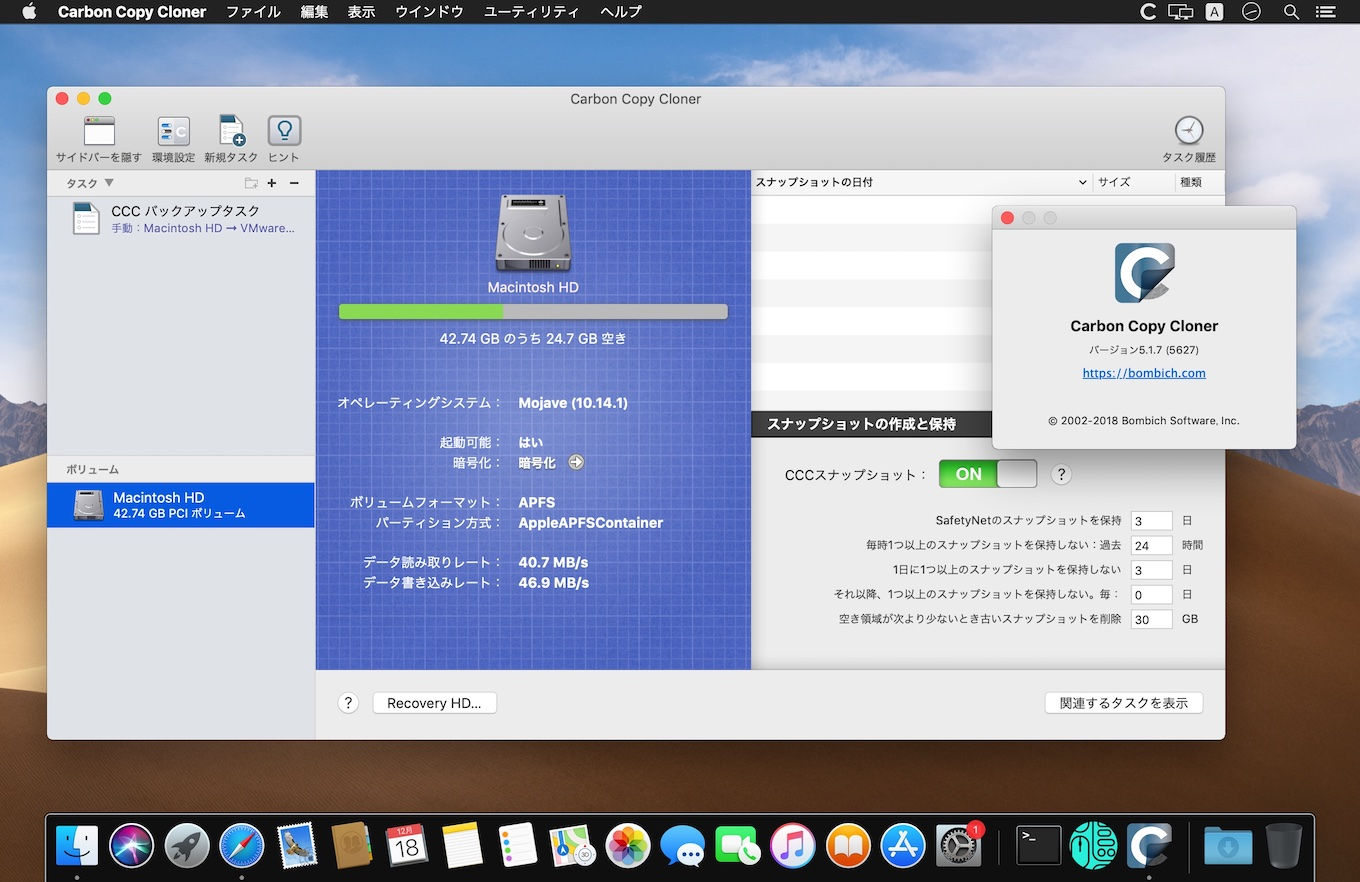
Task: Add a task with the plus button
Action: (x=272, y=183)
